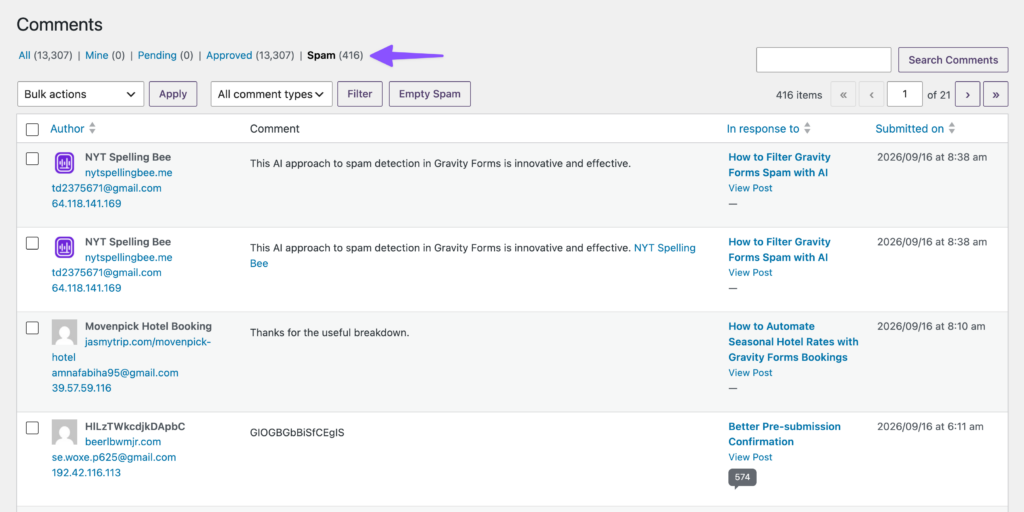Open How to Filter Gravity Forms Spam post, first row
This screenshot has width=1024, height=512.
point(780,165)
